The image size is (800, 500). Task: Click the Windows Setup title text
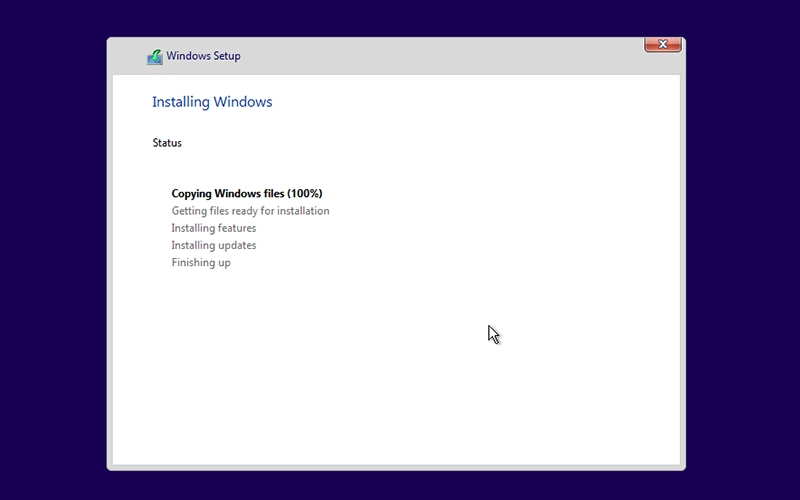coord(203,56)
